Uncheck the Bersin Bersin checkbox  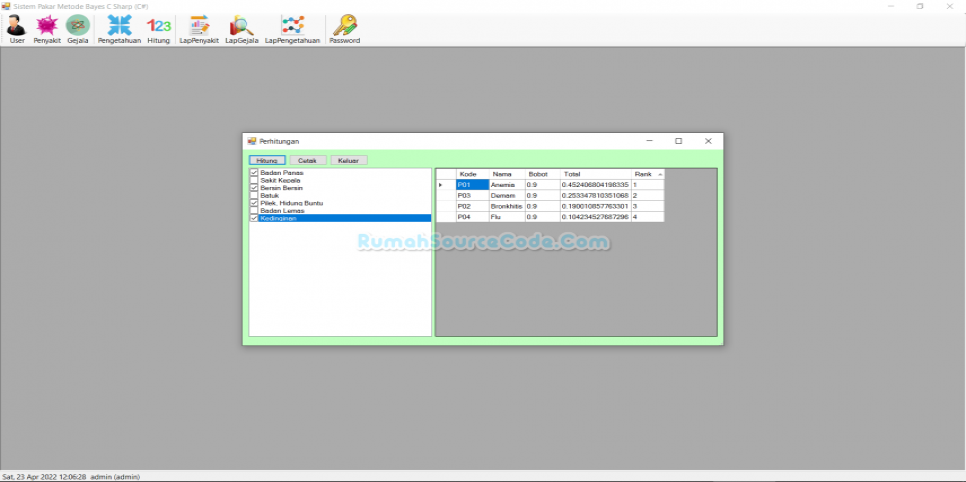(254, 188)
